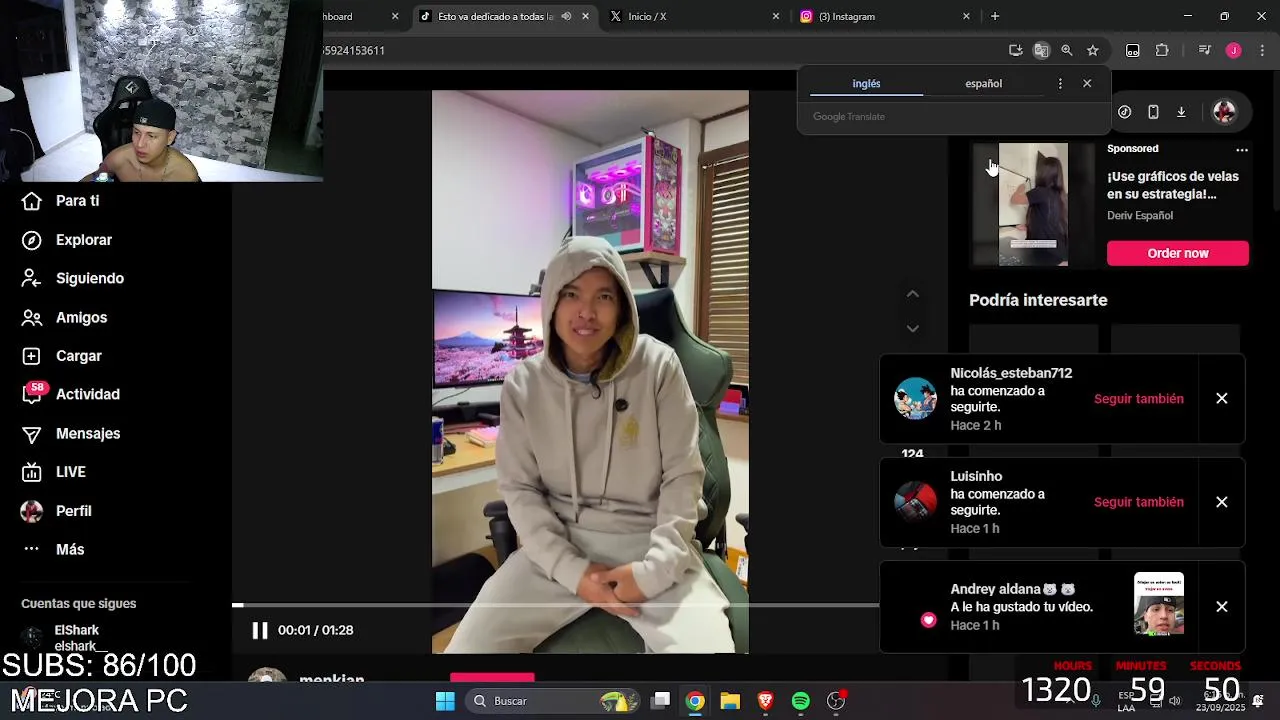Image resolution: width=1280 pixels, height=720 pixels.
Task: Go to the Siguiendo feed
Action: click(x=74, y=278)
